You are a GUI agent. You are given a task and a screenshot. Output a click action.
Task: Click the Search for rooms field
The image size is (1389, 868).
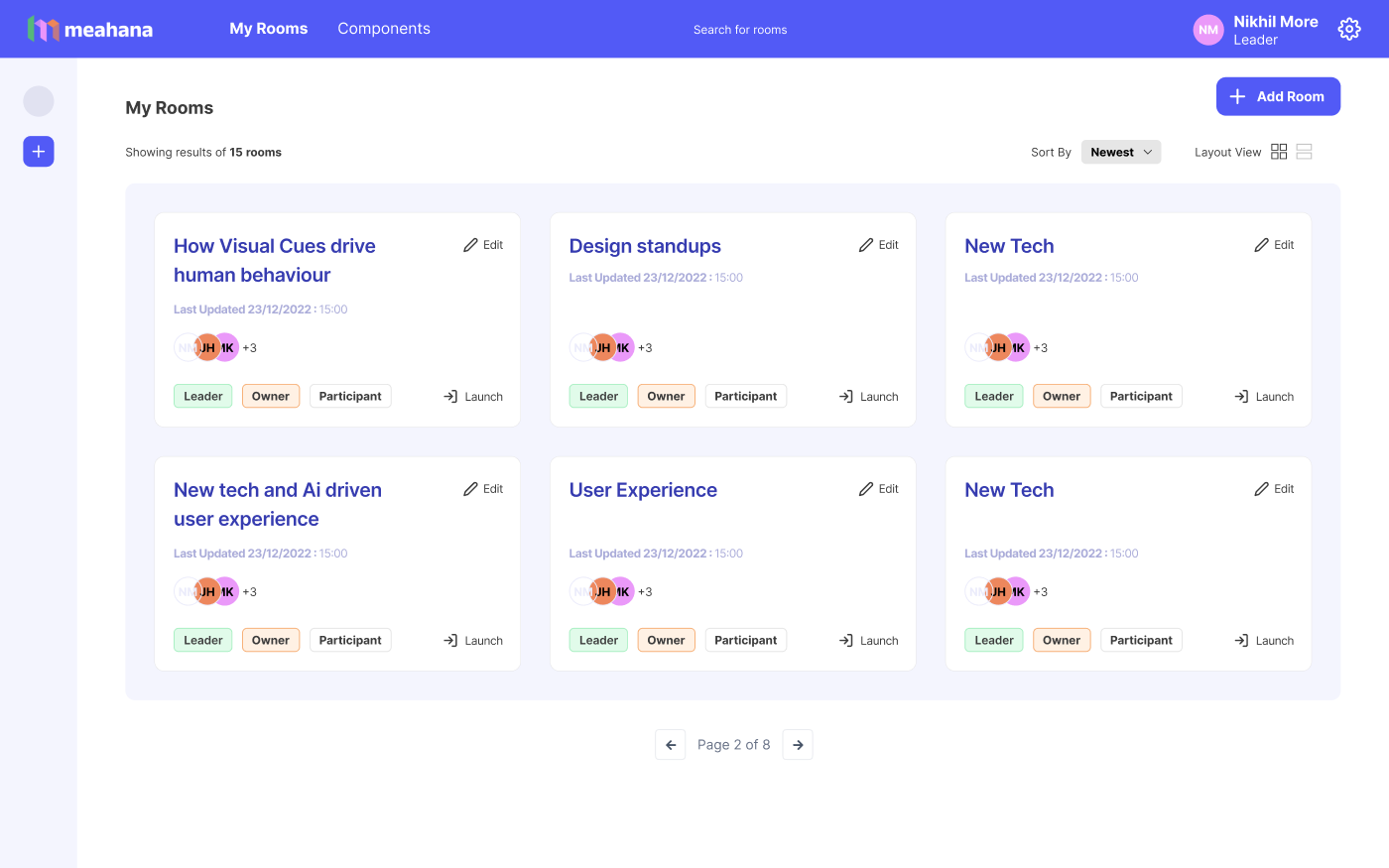pos(740,30)
